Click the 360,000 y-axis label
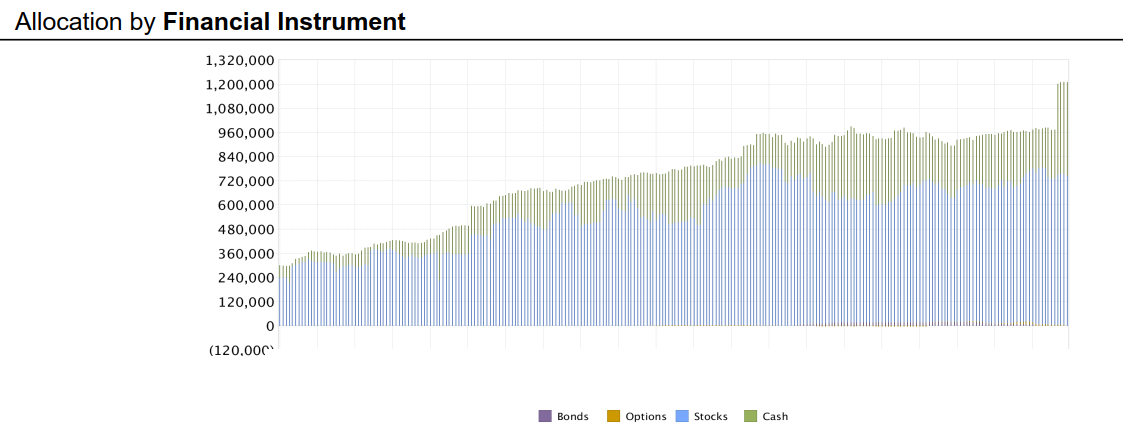Screen dimensions: 1123x437 [x=246, y=253]
